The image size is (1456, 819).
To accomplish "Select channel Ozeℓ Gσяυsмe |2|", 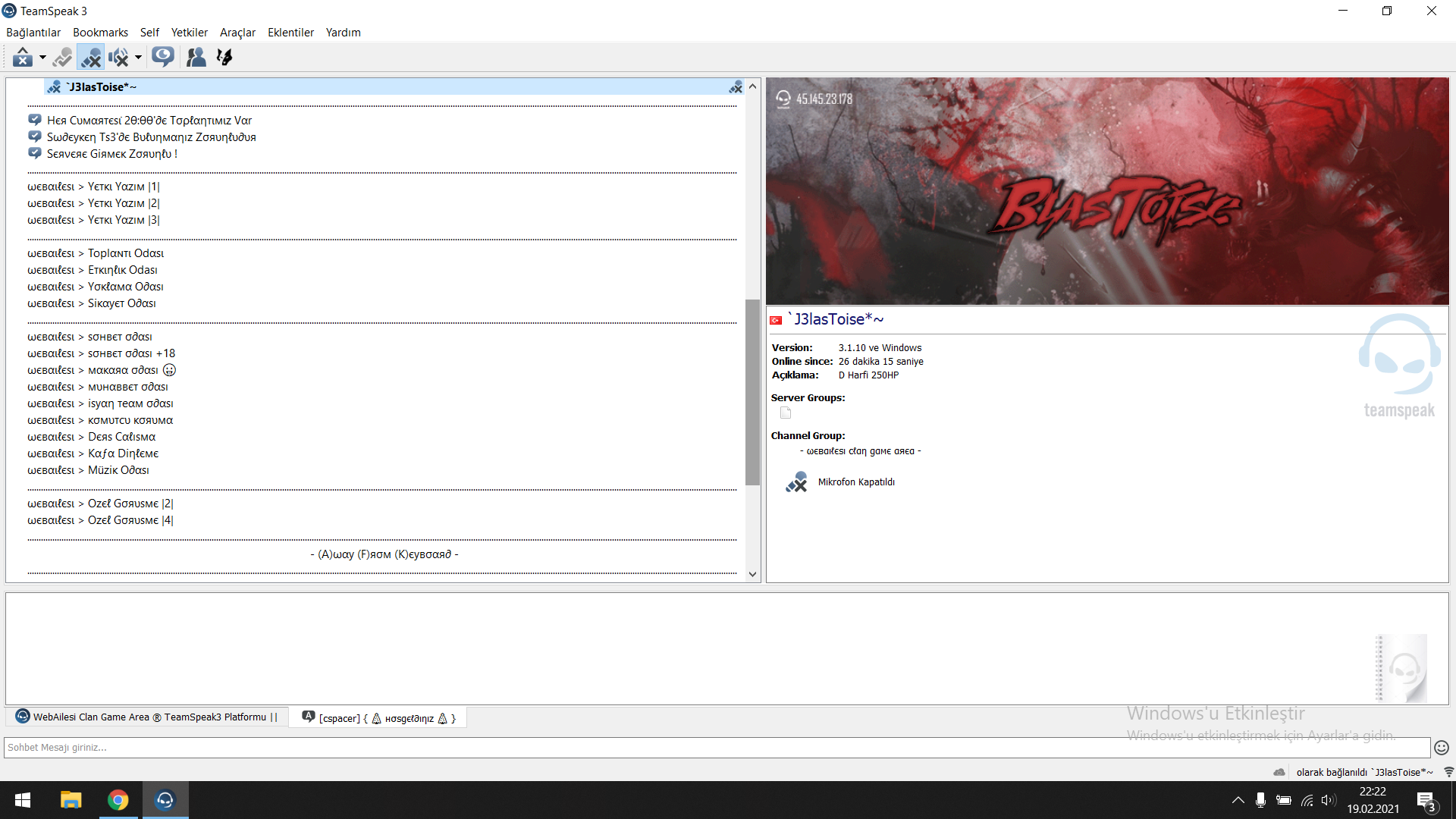I will (101, 504).
